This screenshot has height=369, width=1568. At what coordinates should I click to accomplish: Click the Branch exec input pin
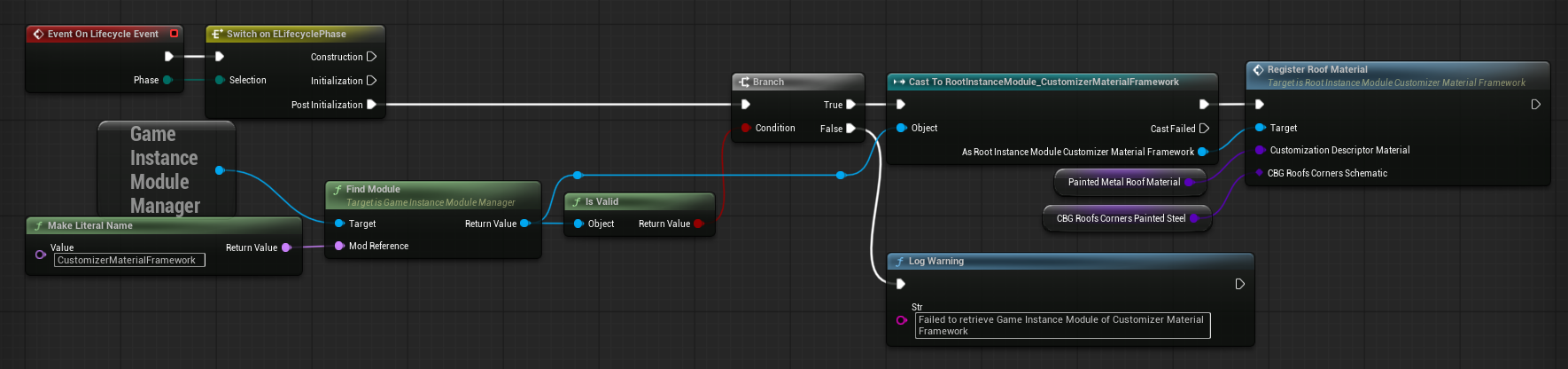click(x=746, y=105)
